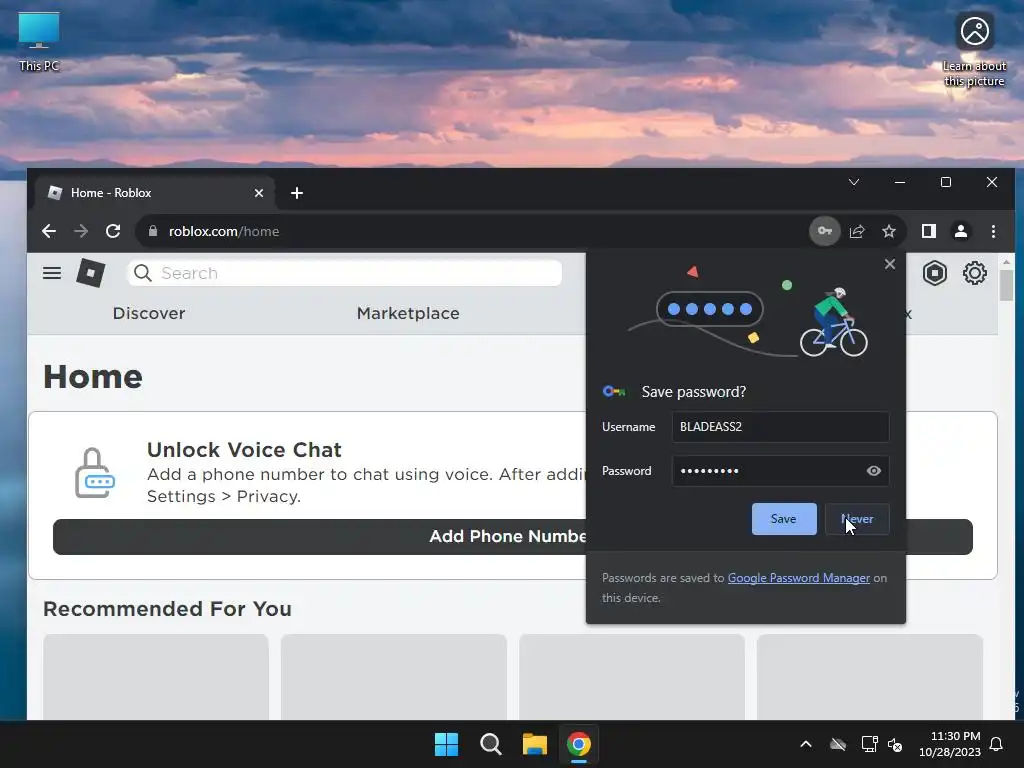The height and width of the screenshot is (768, 1024).
Task: Click the password key icon in address bar
Action: (825, 231)
